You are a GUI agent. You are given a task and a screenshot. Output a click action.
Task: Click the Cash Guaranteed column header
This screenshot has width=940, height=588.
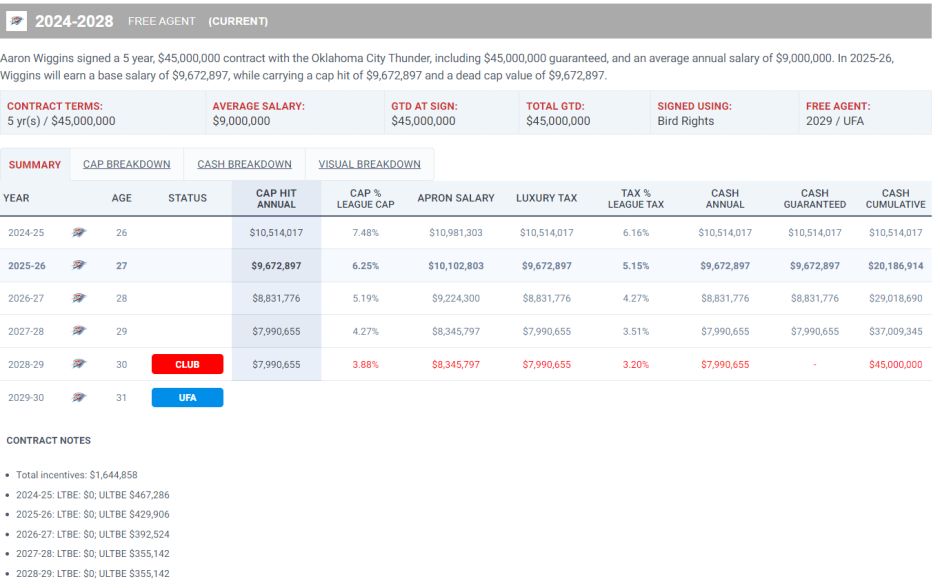coord(814,198)
